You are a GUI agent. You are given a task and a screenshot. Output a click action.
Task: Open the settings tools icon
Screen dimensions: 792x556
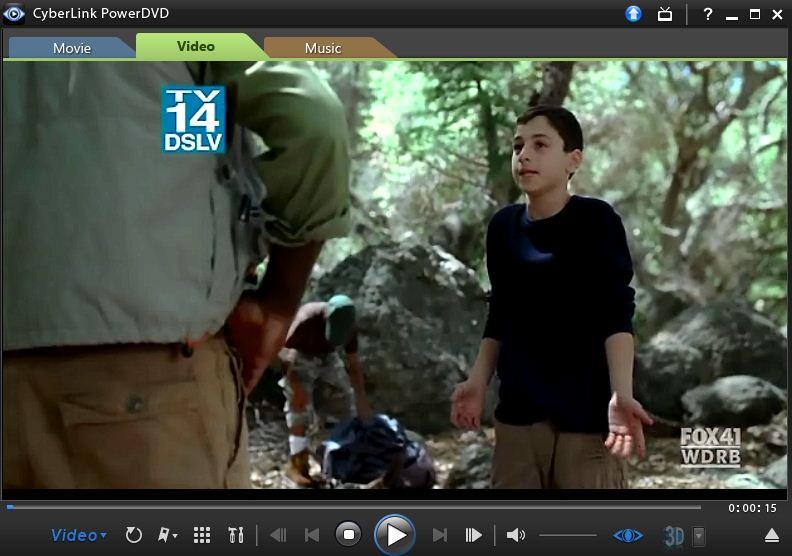pos(236,535)
